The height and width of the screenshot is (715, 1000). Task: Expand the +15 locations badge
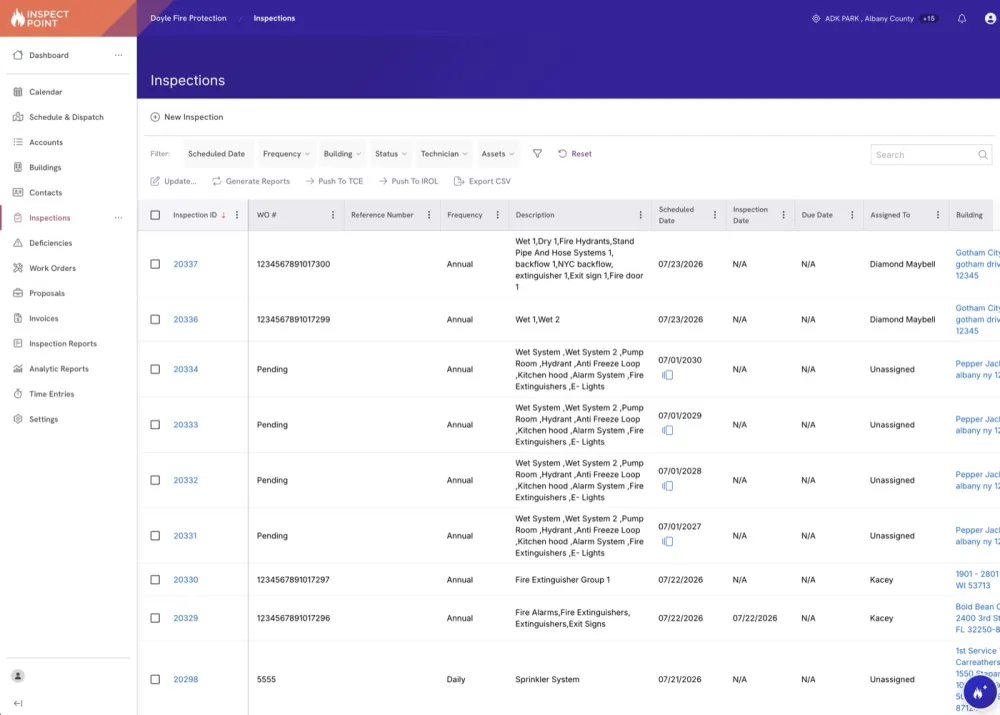[929, 18]
